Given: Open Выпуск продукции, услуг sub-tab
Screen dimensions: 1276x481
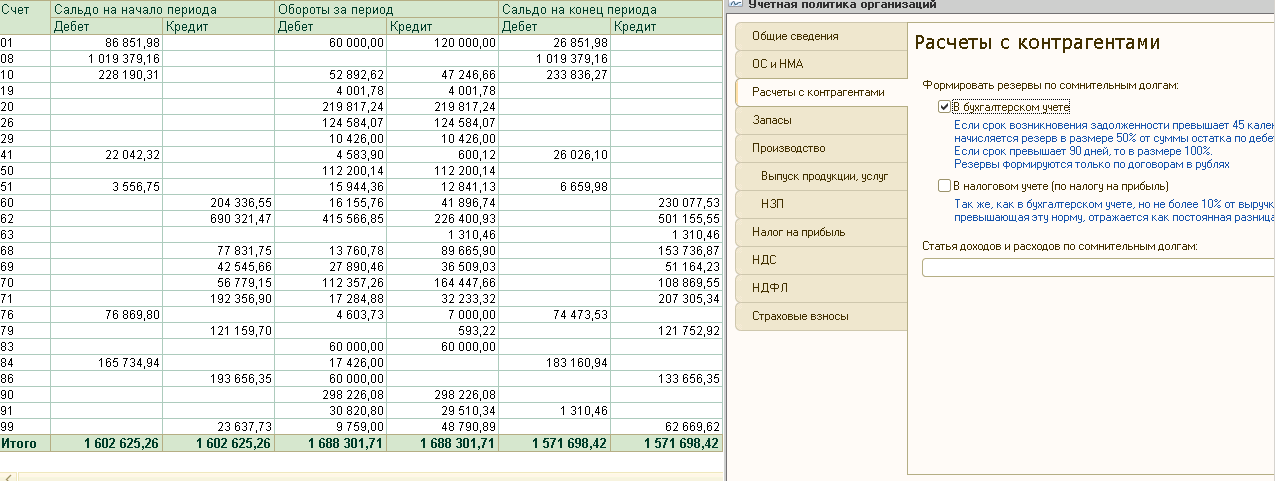Looking at the screenshot, I should [x=824, y=176].
